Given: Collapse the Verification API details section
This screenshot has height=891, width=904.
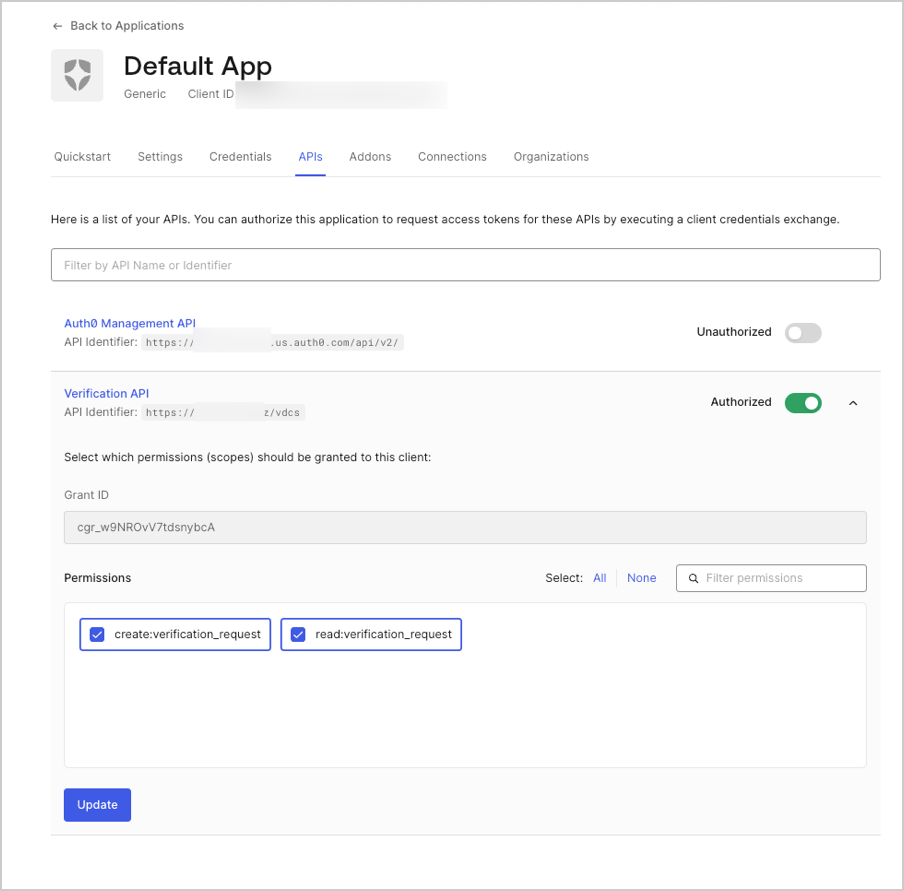Looking at the screenshot, I should 853,403.
